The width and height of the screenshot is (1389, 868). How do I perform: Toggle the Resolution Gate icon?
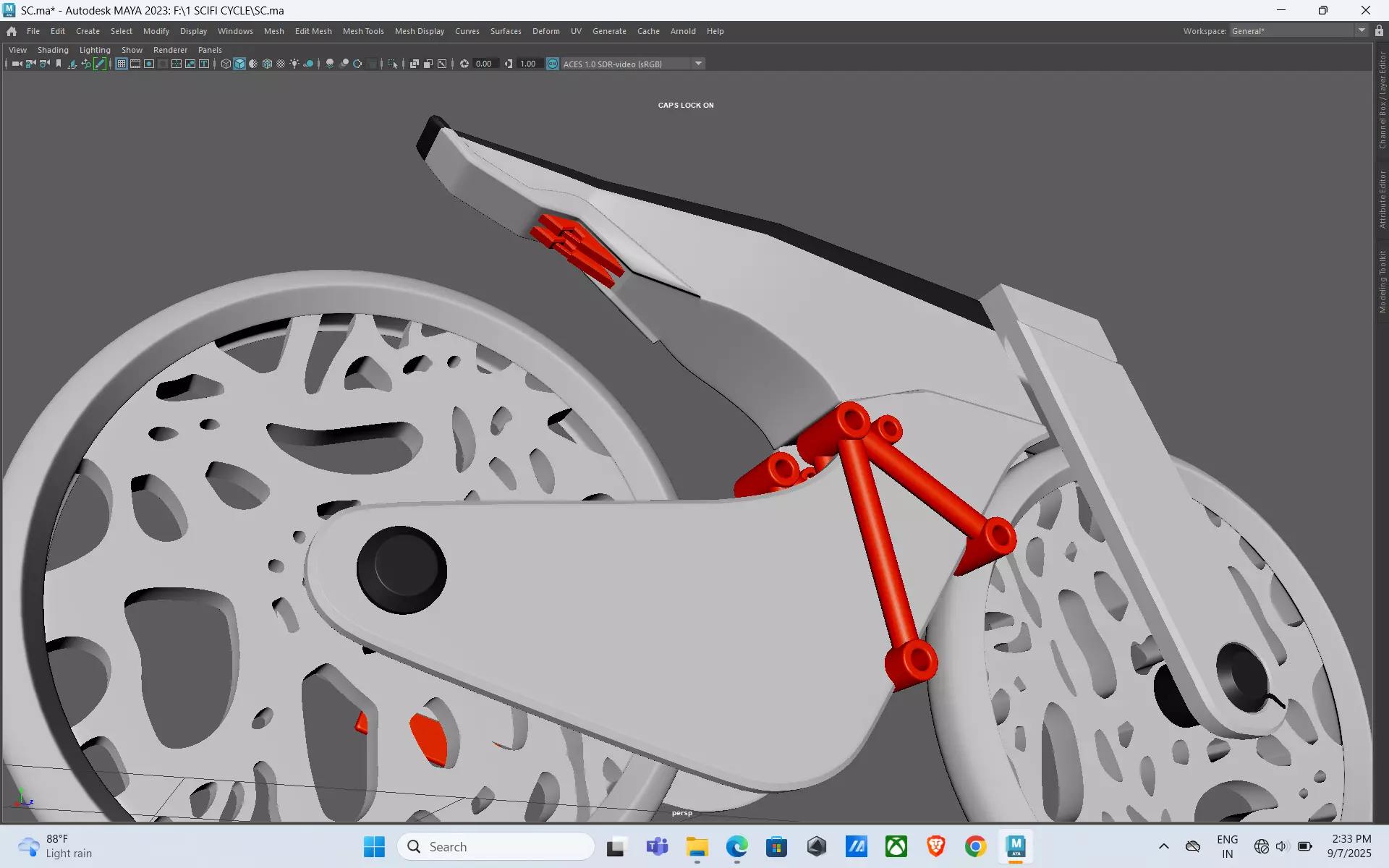pos(149,64)
